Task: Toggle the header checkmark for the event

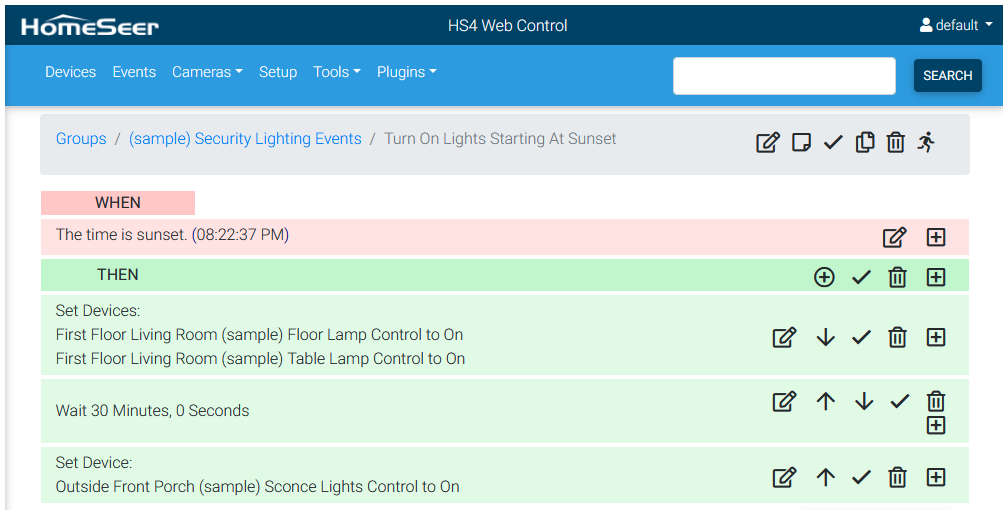Action: 833,142
